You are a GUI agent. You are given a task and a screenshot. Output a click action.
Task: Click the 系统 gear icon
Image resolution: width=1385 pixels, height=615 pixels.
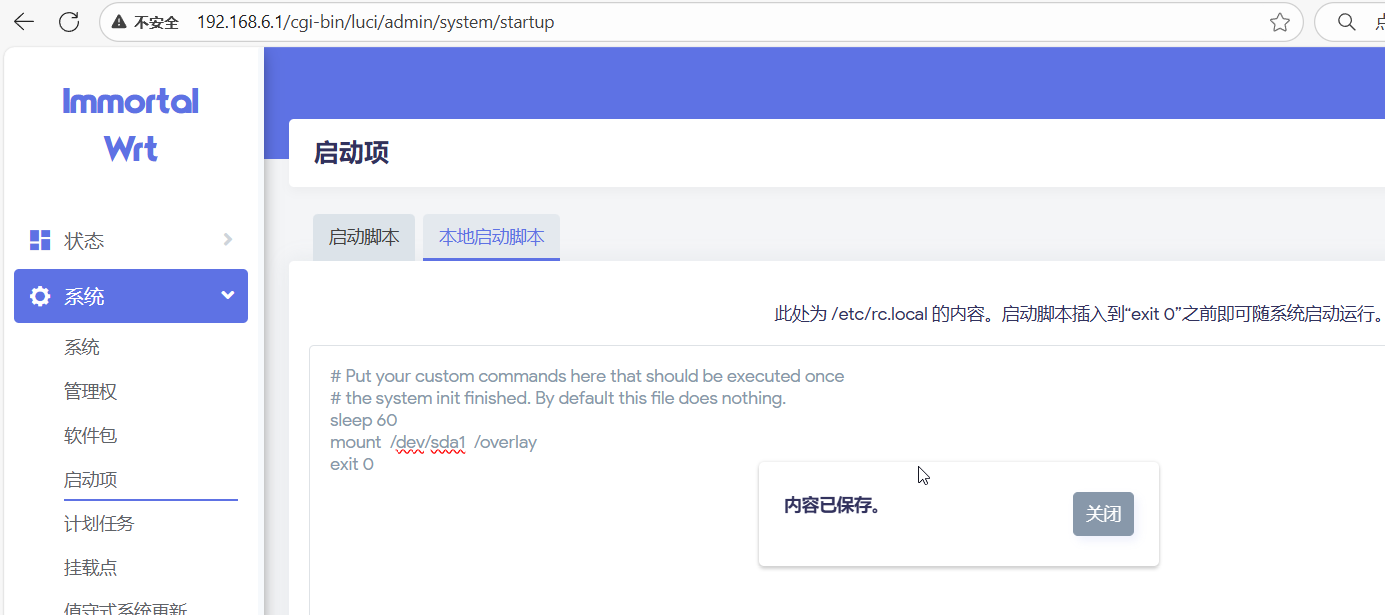40,296
